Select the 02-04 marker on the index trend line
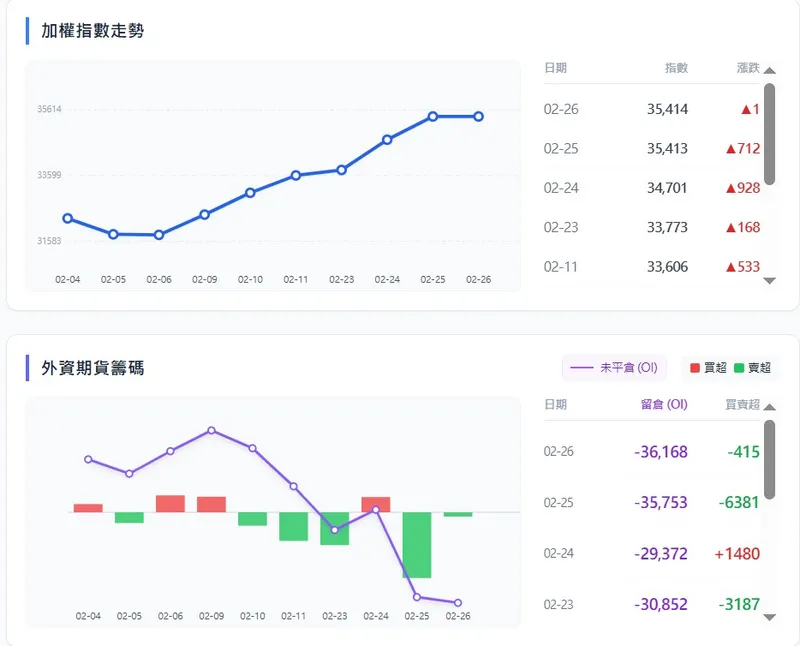This screenshot has width=800, height=646. 67,218
